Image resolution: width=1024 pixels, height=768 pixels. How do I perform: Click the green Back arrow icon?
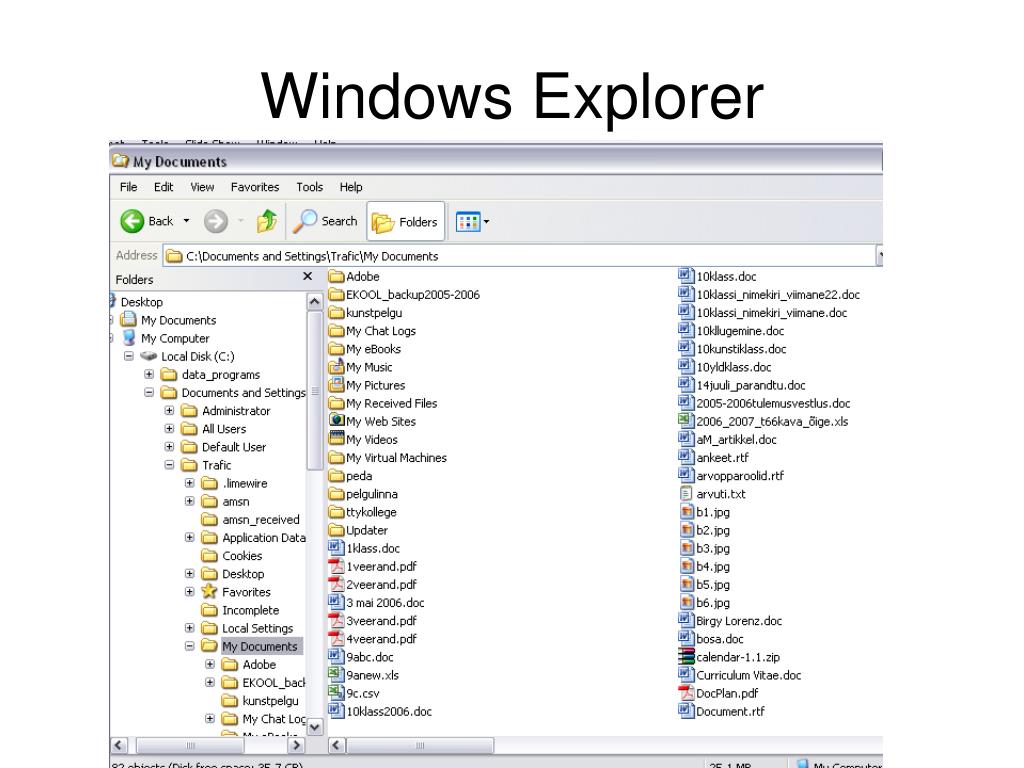[132, 221]
